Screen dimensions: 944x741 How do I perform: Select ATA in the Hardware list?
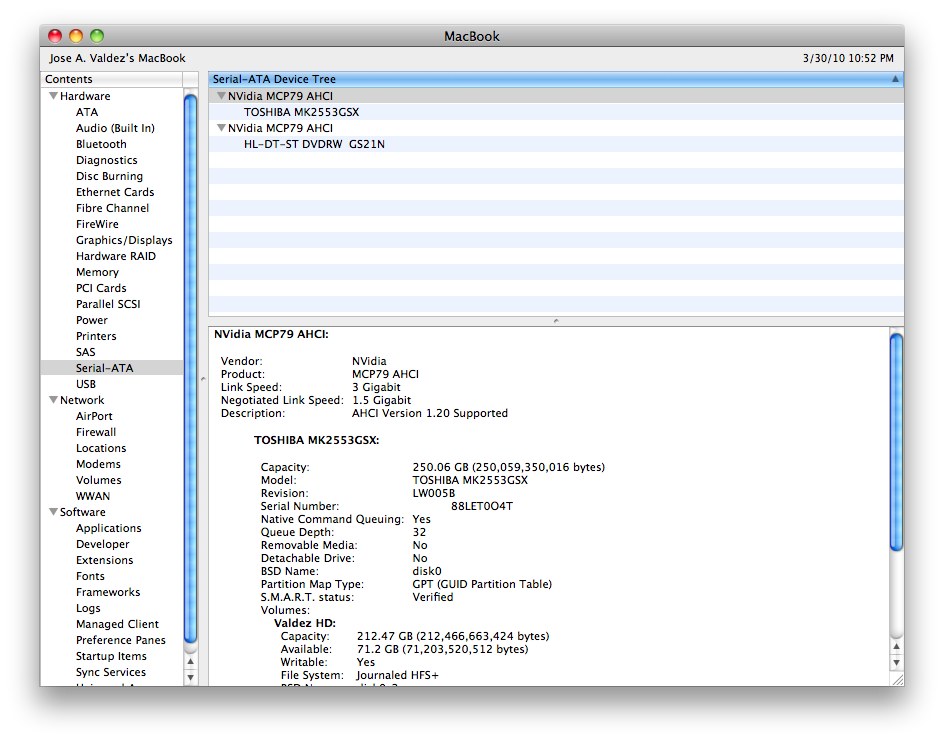click(87, 112)
